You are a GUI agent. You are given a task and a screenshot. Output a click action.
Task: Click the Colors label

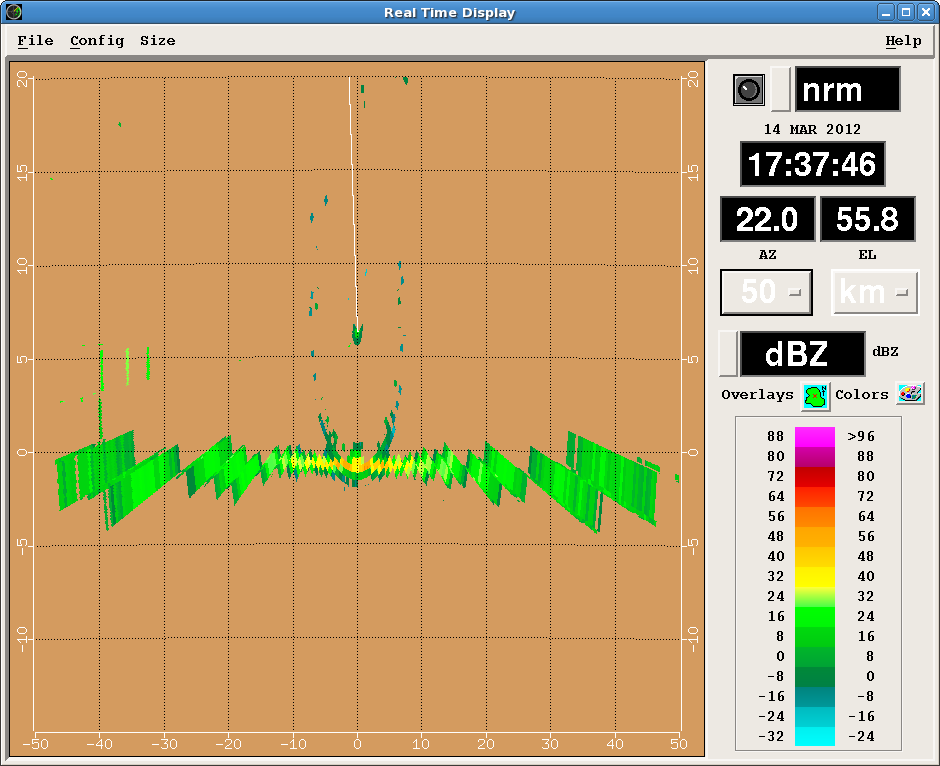(x=861, y=395)
